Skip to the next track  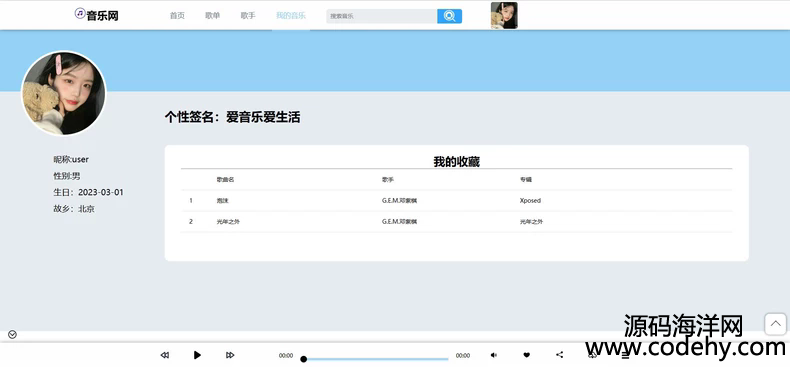230,355
